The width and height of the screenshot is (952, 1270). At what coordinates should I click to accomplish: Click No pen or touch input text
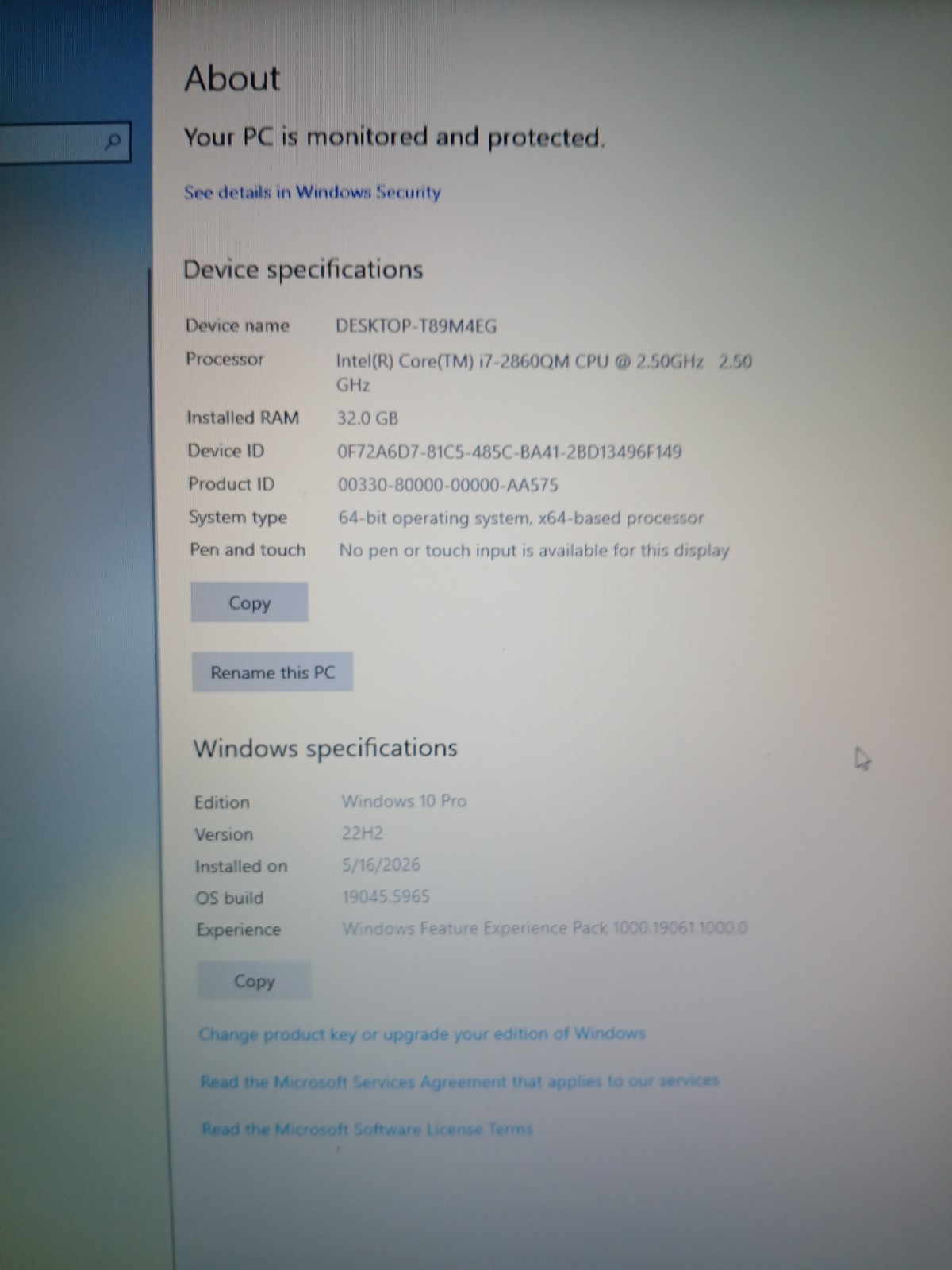(x=534, y=551)
